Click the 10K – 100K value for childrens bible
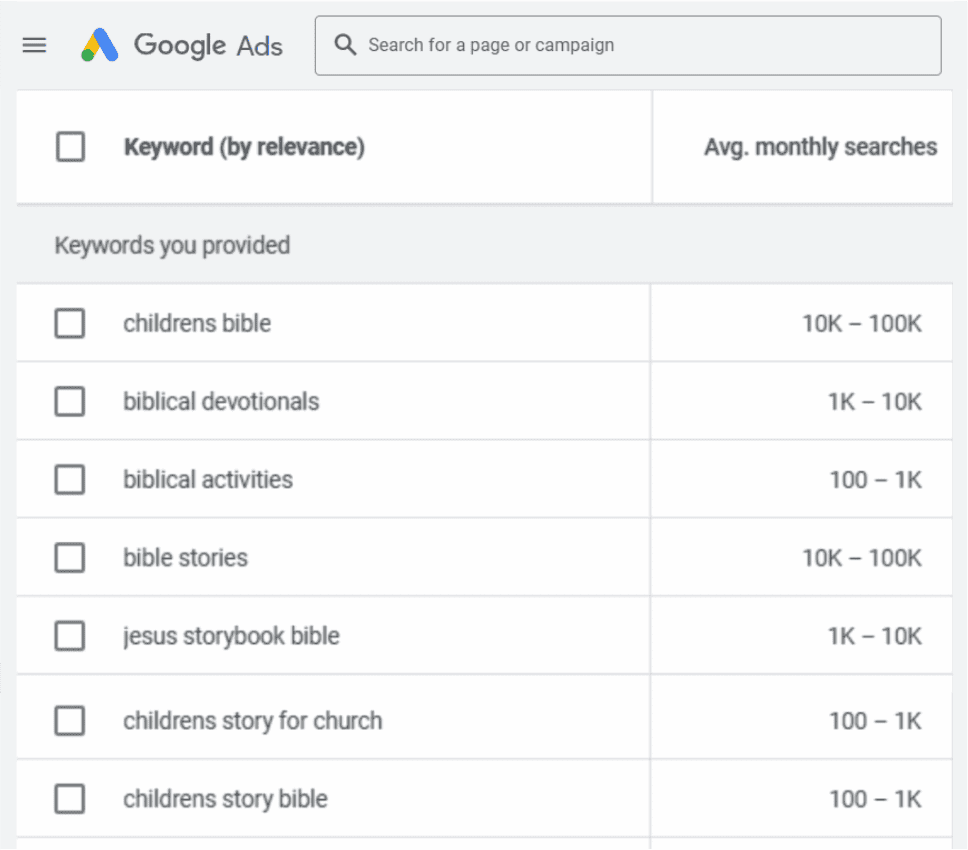Screen dimensions: 968x850 (861, 323)
